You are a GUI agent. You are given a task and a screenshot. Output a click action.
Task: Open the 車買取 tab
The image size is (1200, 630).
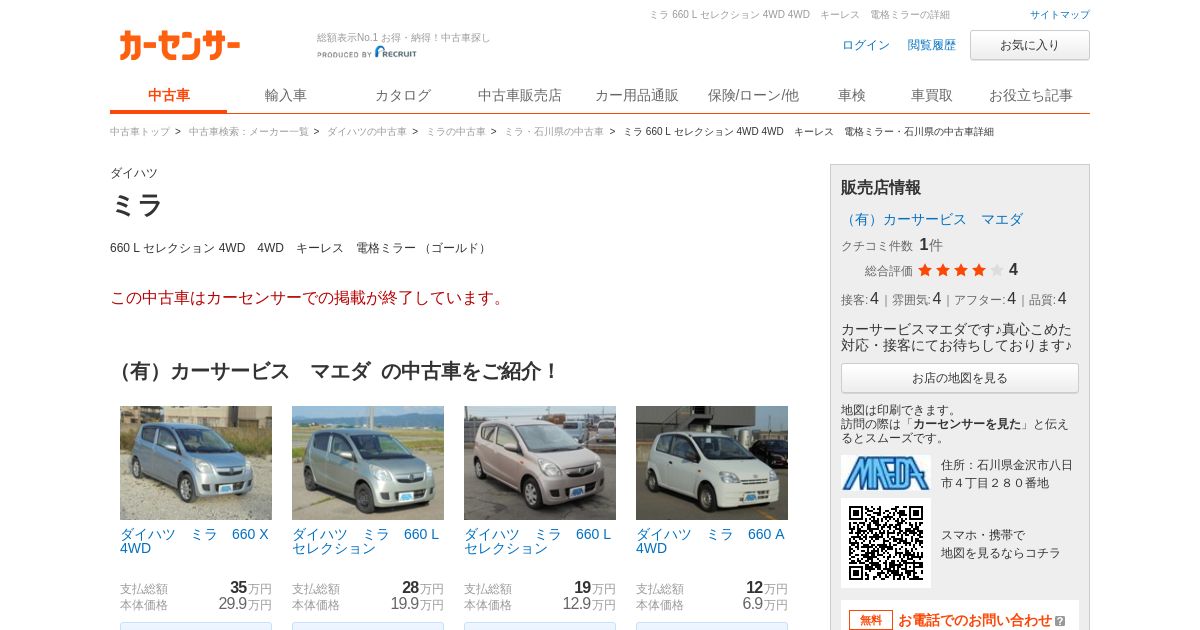[x=932, y=96]
